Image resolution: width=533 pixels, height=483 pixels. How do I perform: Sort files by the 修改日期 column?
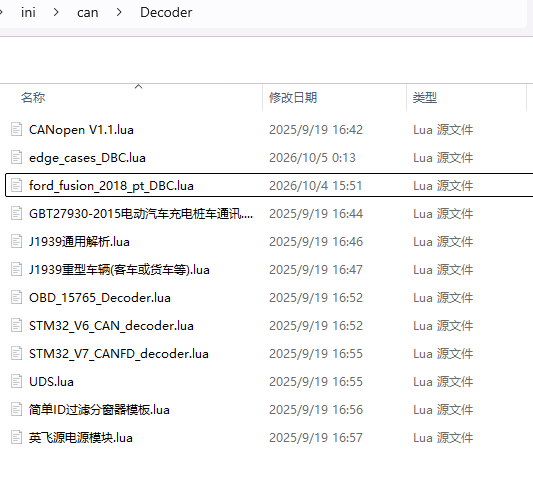pos(293,98)
